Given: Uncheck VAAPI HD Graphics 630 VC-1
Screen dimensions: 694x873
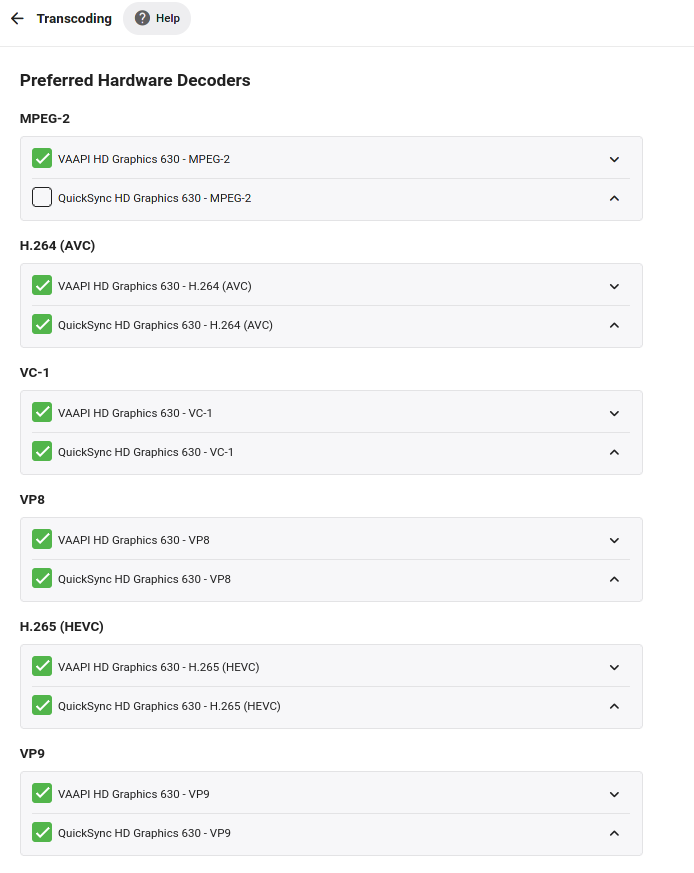Looking at the screenshot, I should click(x=42, y=412).
